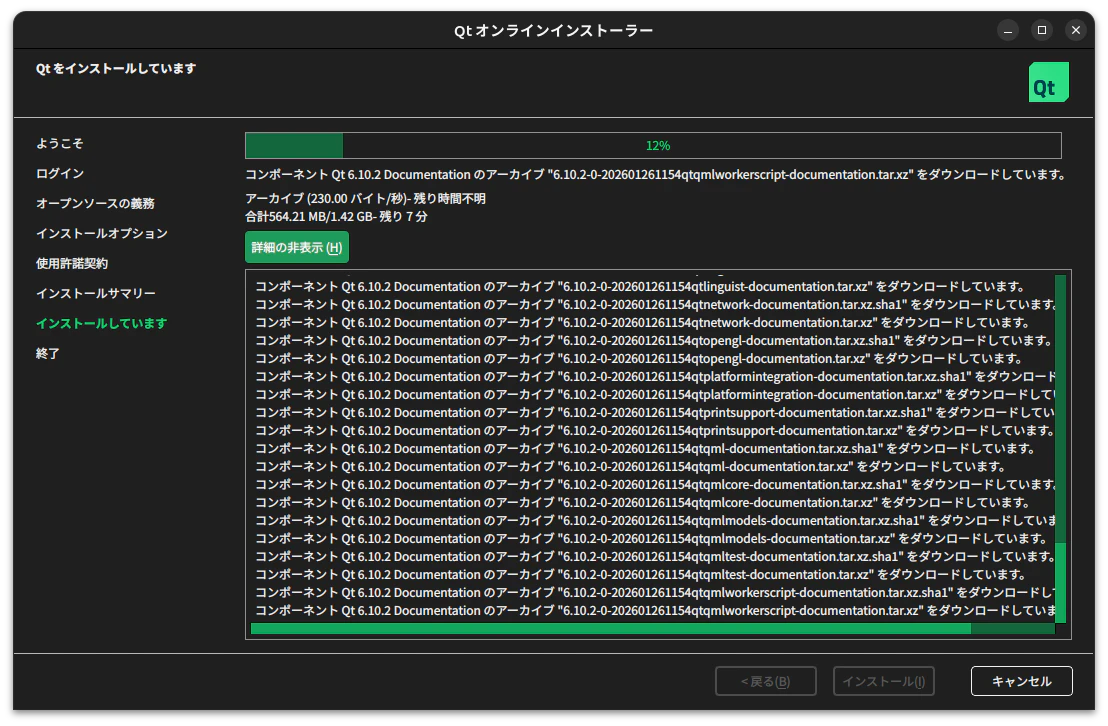
Task: Click the disabled インストール(I) button
Action: pyautogui.click(x=883, y=681)
